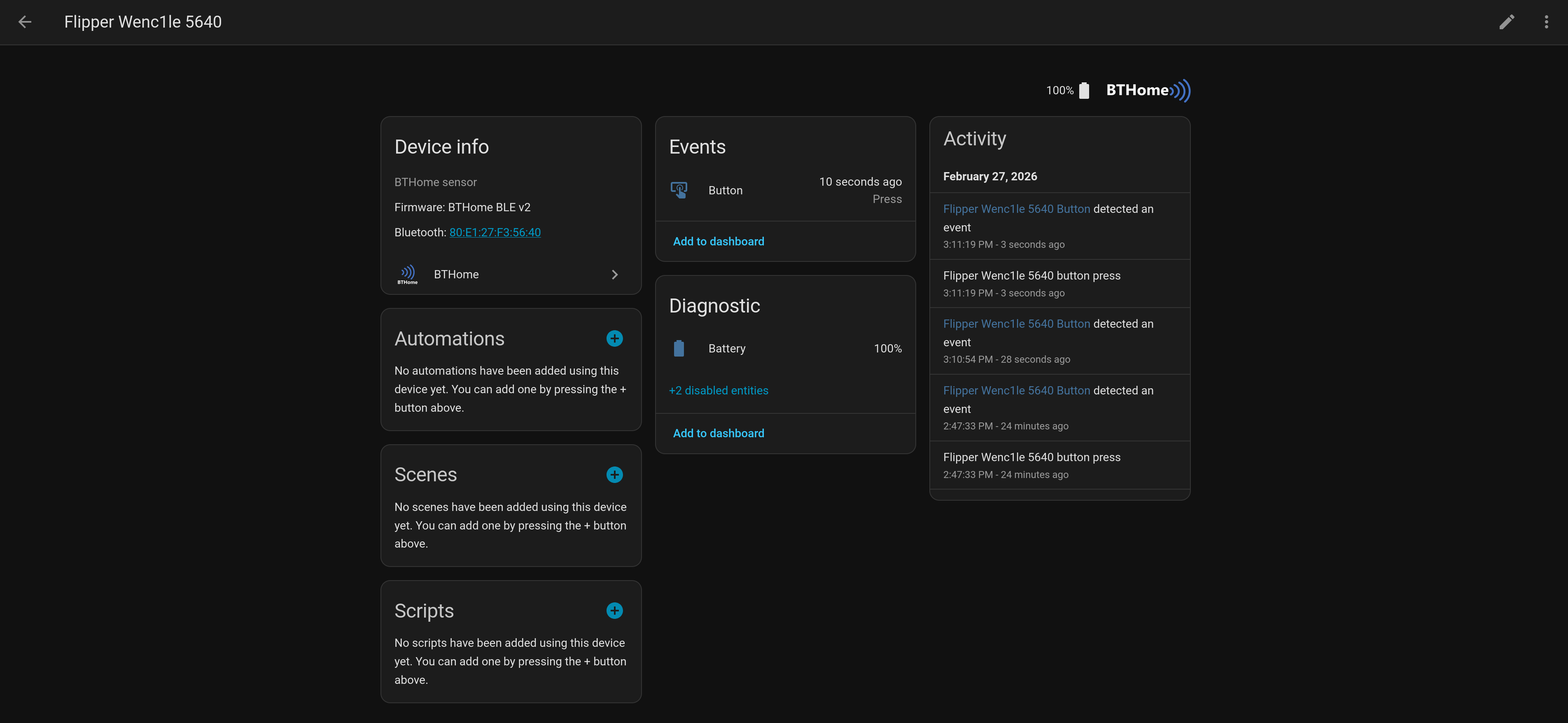Click '3:10:54 PM - 28 seconds ago' timestamp
This screenshot has width=1568, height=723.
[x=1006, y=360]
